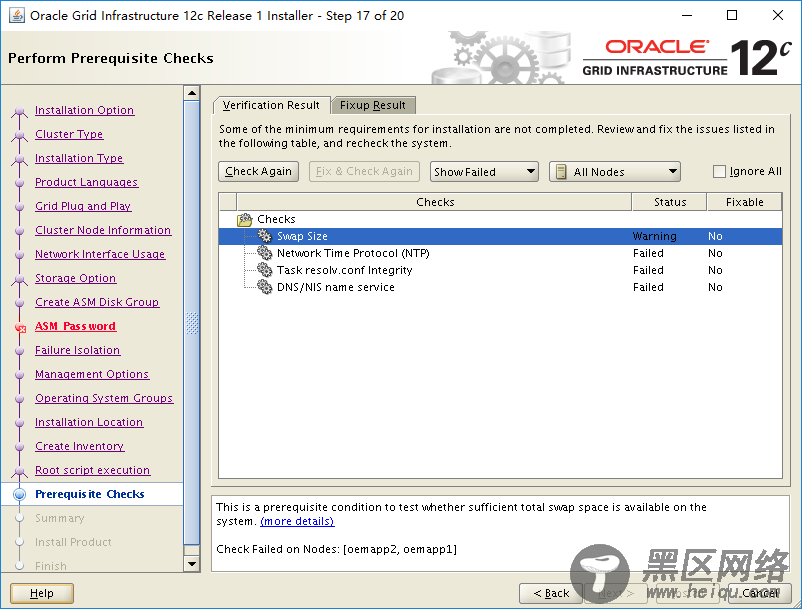Switch to the Fixup Result tab
802x609 pixels.
pyautogui.click(x=373, y=105)
